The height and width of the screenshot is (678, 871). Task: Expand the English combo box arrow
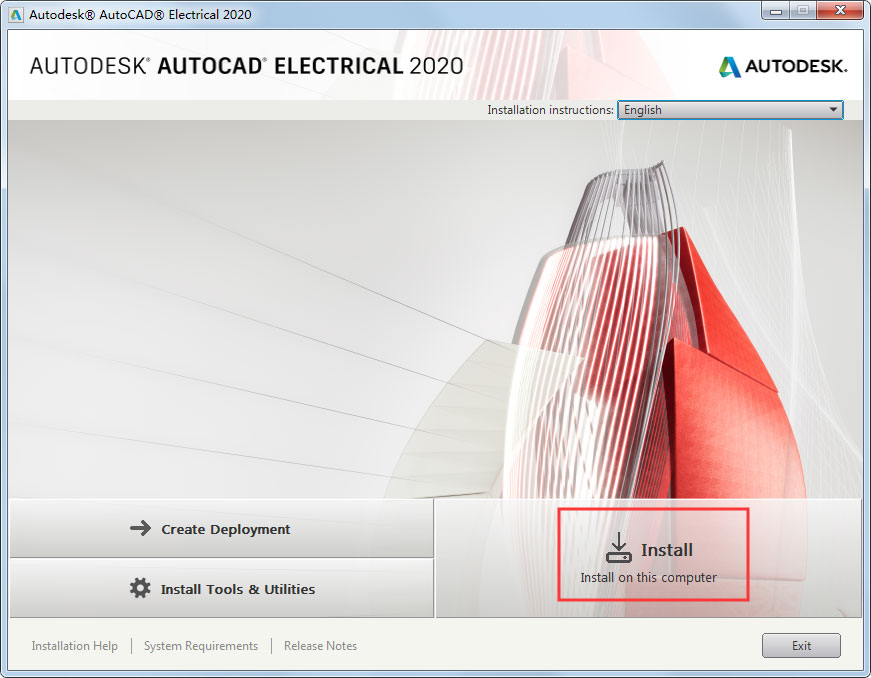point(832,110)
